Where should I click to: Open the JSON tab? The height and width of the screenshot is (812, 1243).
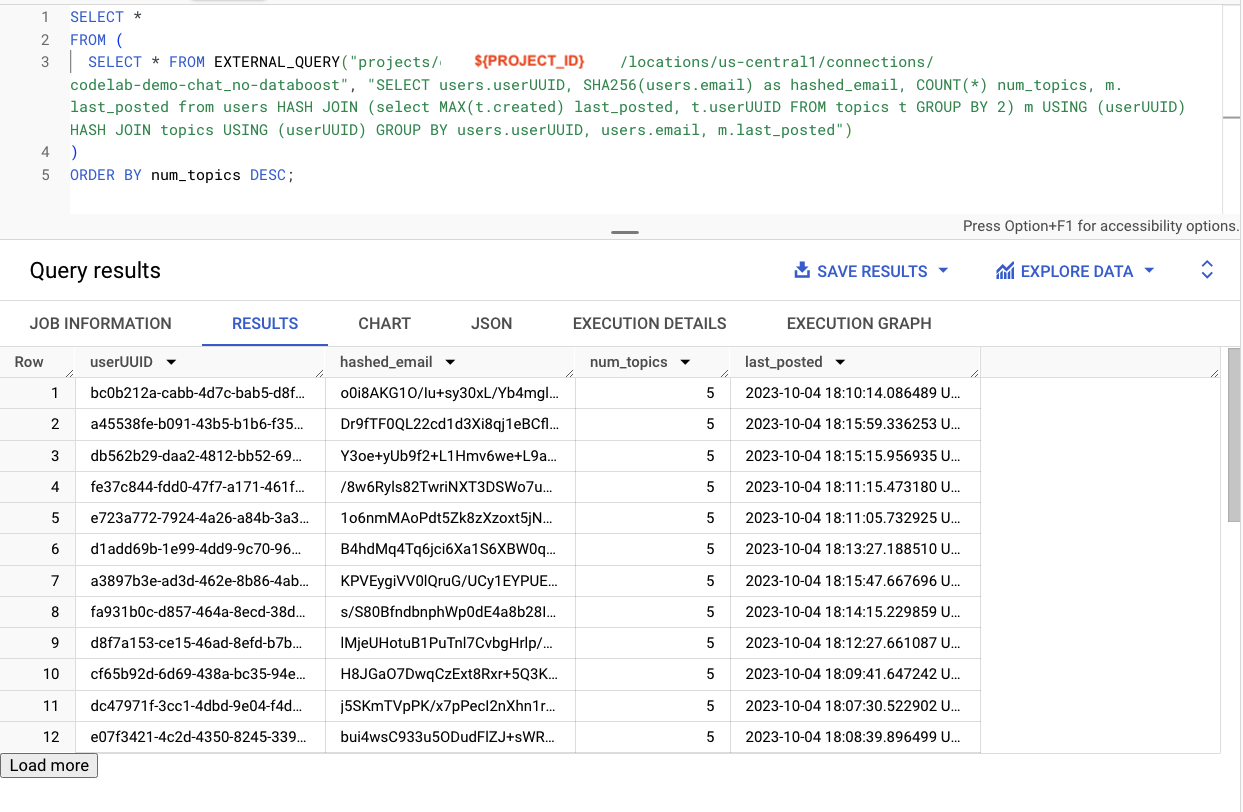pos(491,323)
